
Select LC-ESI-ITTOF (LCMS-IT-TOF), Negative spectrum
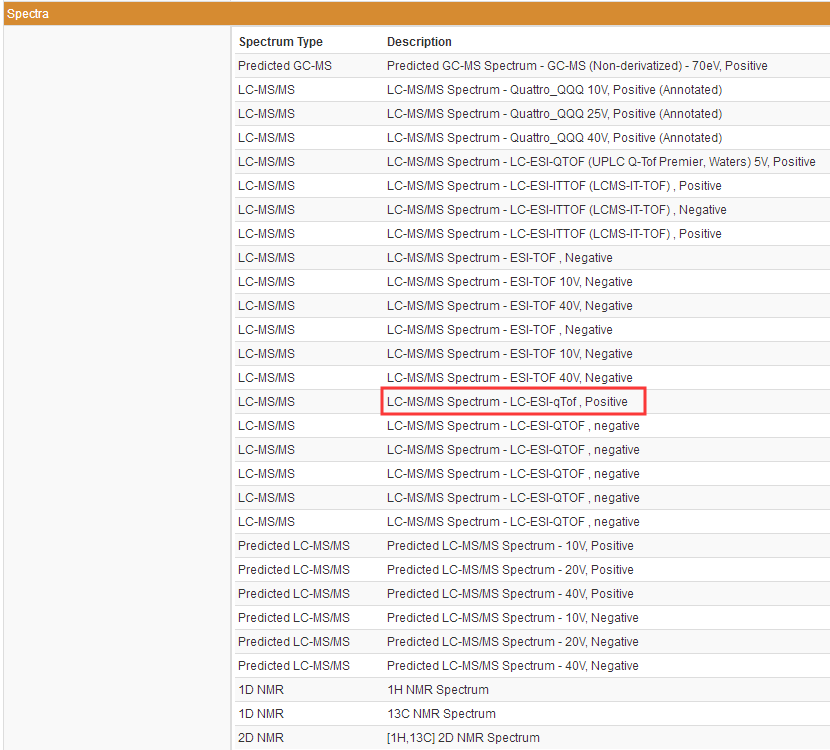pyautogui.click(x=556, y=210)
